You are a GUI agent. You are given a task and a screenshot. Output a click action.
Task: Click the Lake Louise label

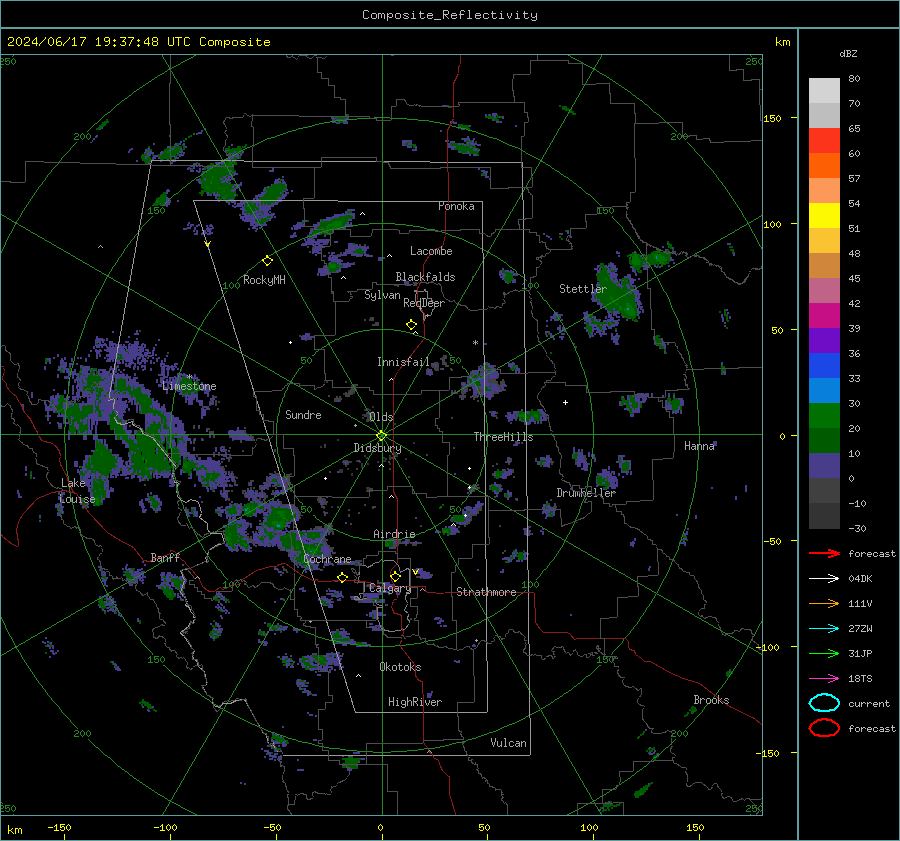tap(77, 491)
